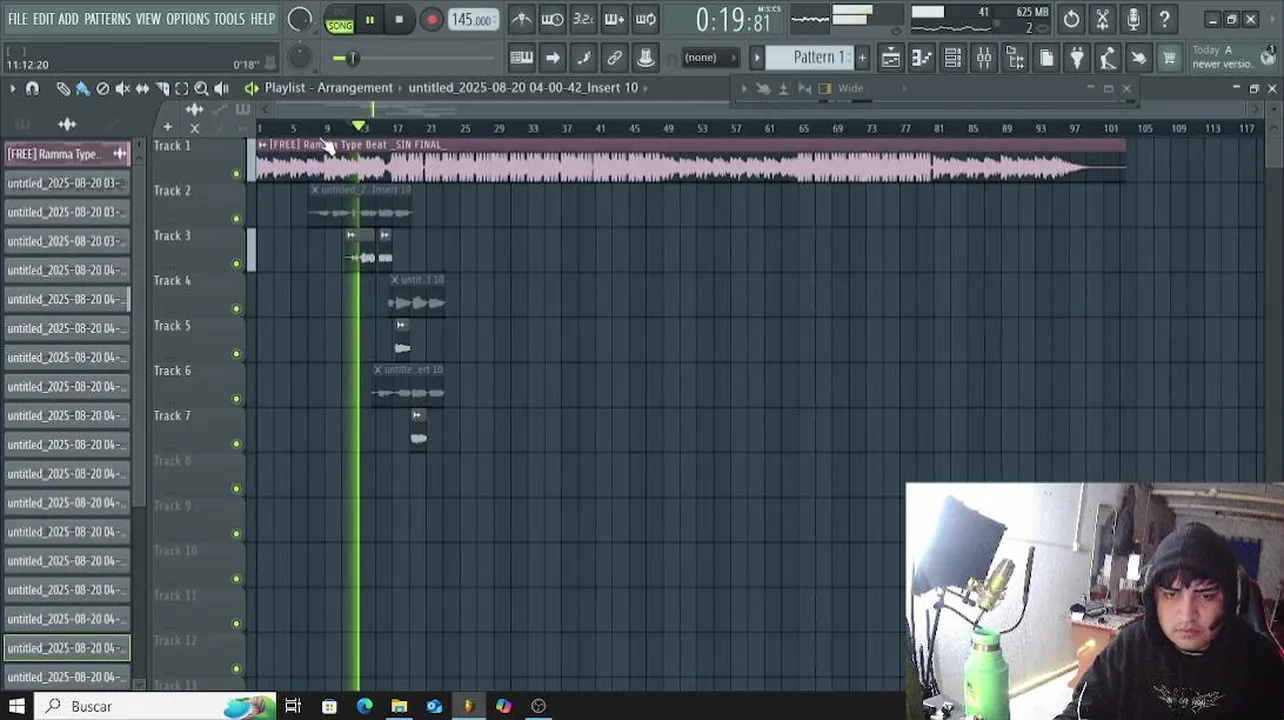Open the content shop cart icon
The width and height of the screenshot is (1284, 720).
(1169, 58)
